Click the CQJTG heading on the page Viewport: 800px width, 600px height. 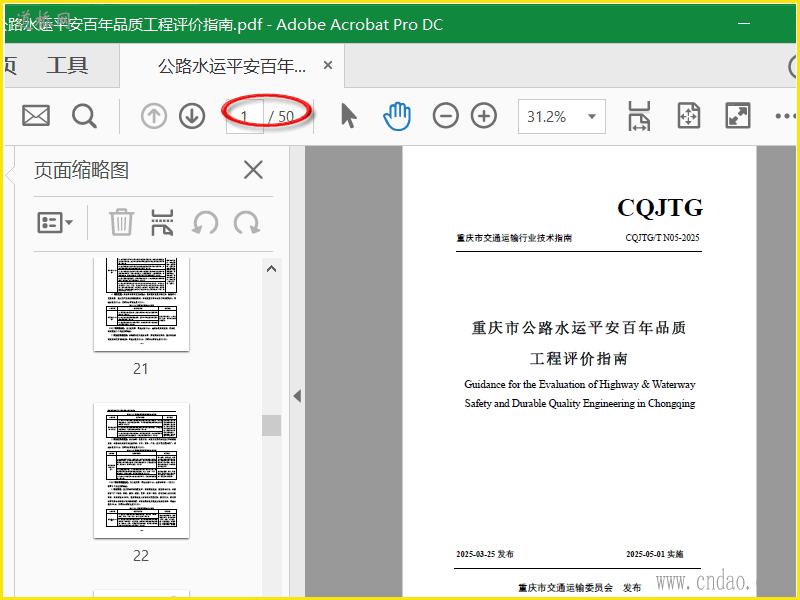click(660, 208)
